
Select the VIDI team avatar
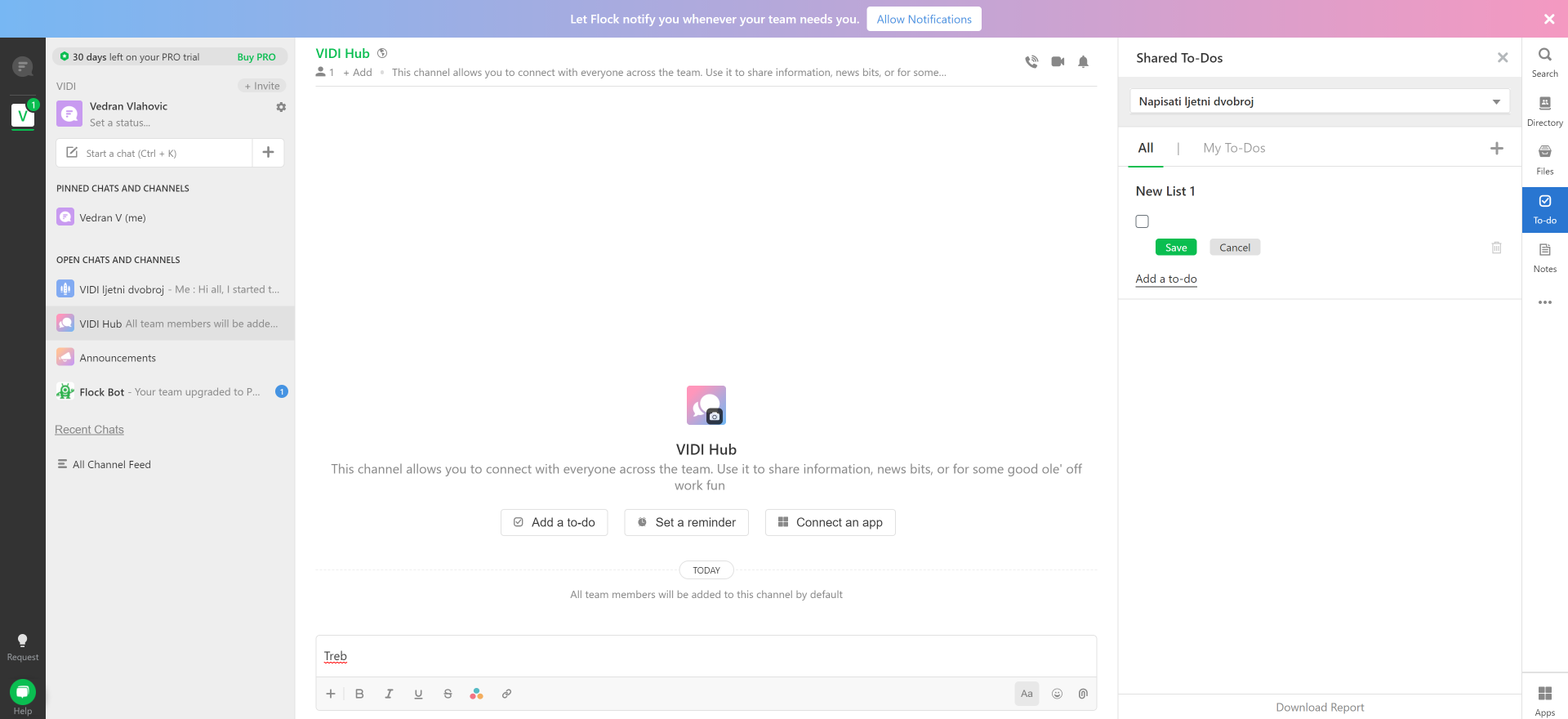click(23, 115)
